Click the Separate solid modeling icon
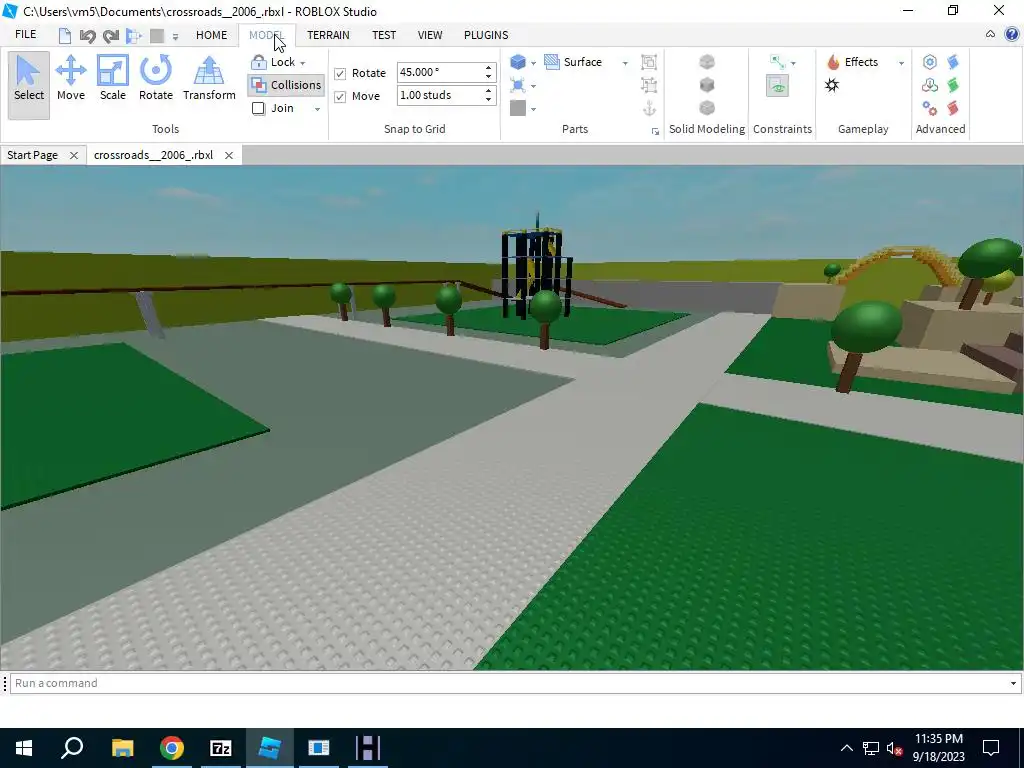 pyautogui.click(x=707, y=108)
